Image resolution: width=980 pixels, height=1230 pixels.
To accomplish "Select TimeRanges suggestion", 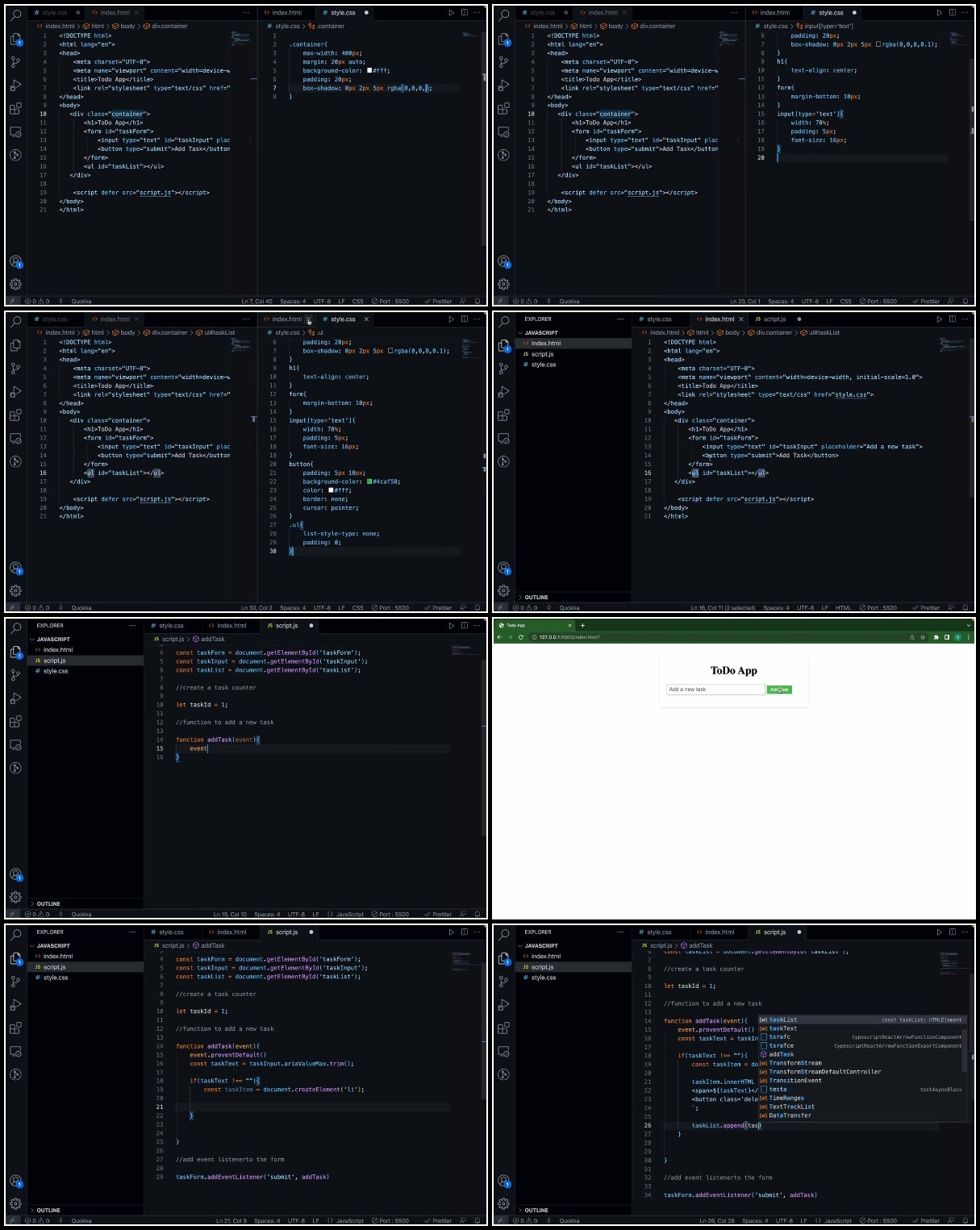I will pos(861,1098).
